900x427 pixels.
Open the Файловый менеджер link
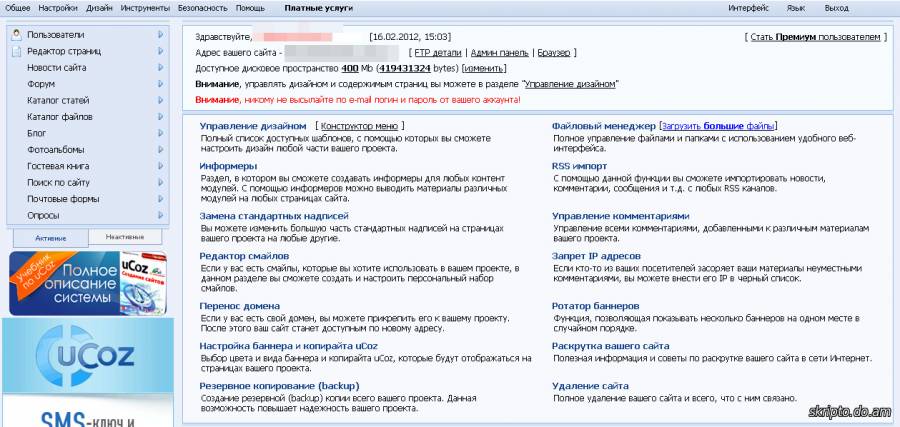tap(603, 126)
